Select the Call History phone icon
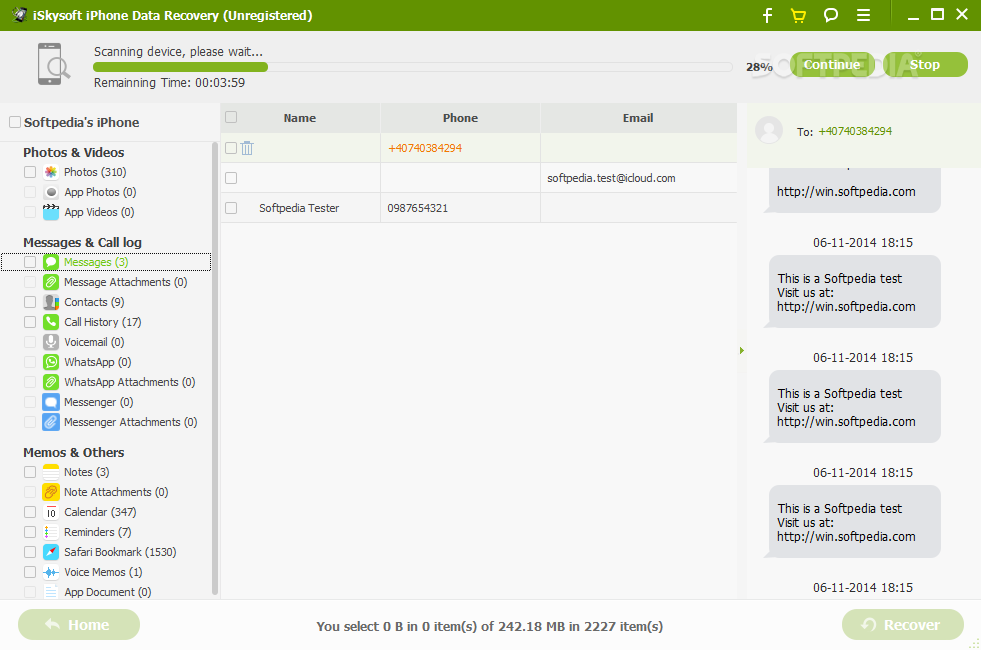The height and width of the screenshot is (650, 981). point(51,322)
